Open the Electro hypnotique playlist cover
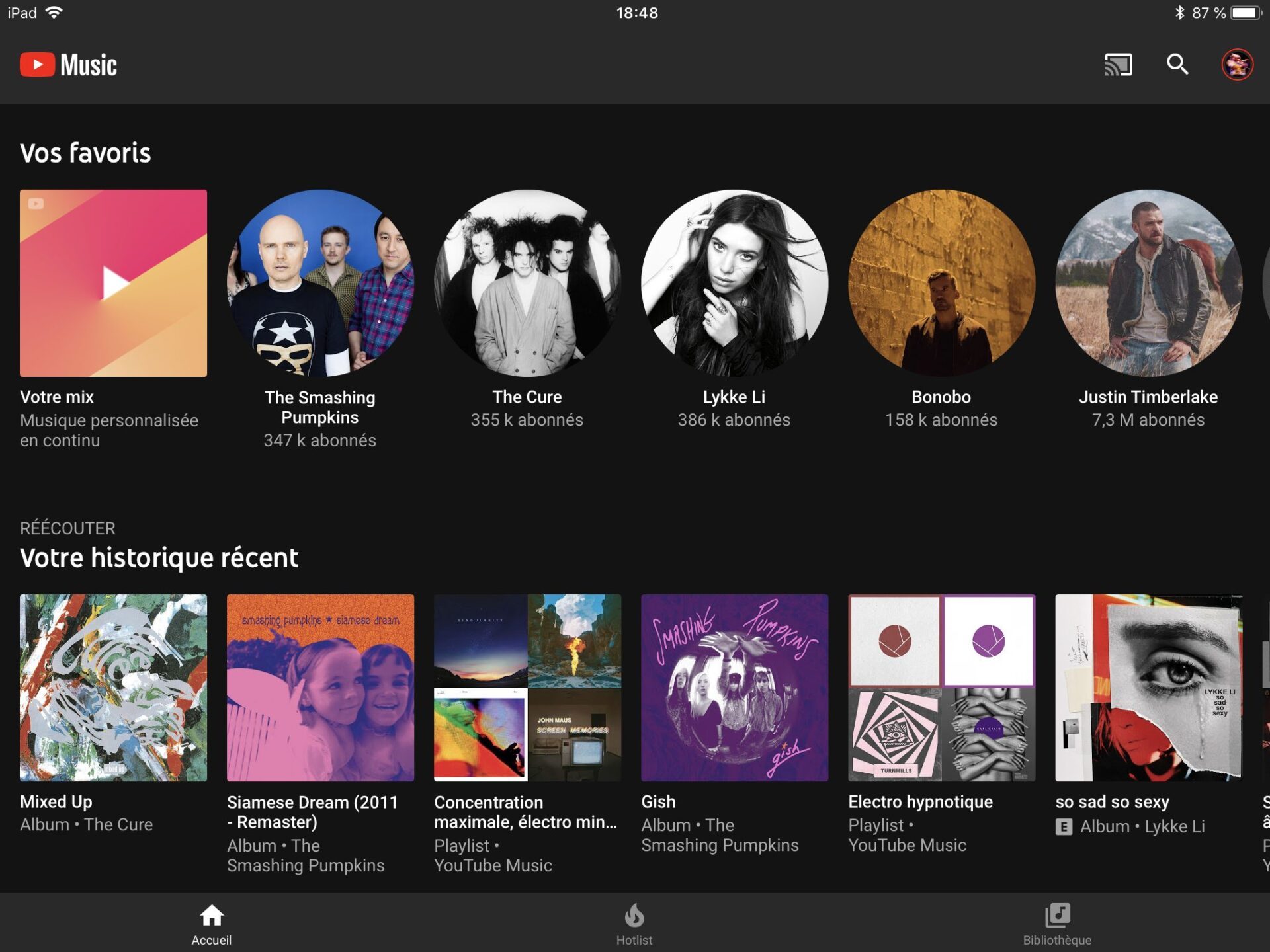Viewport: 1270px width, 952px height. coord(941,688)
